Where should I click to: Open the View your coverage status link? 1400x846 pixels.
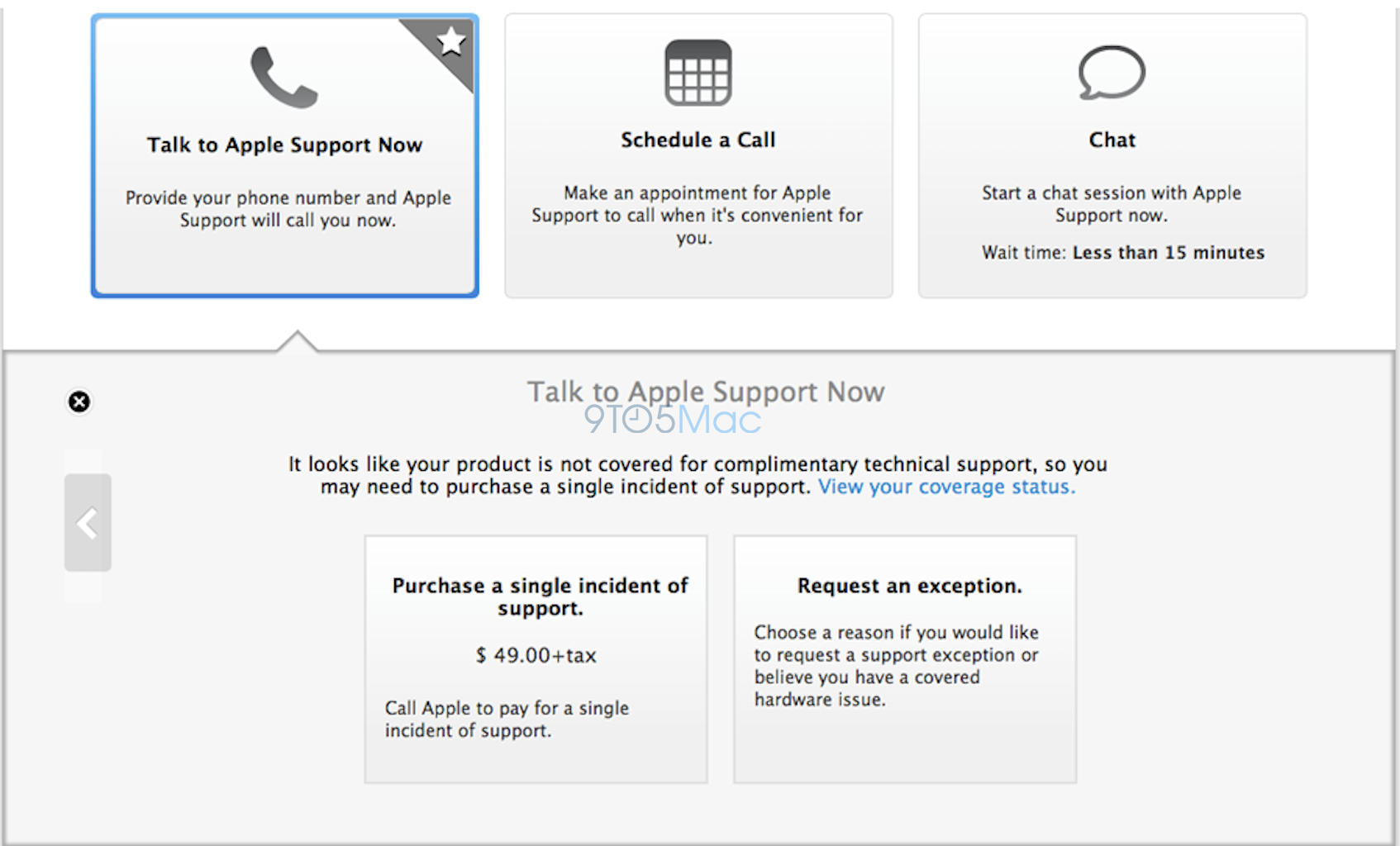pos(946,487)
